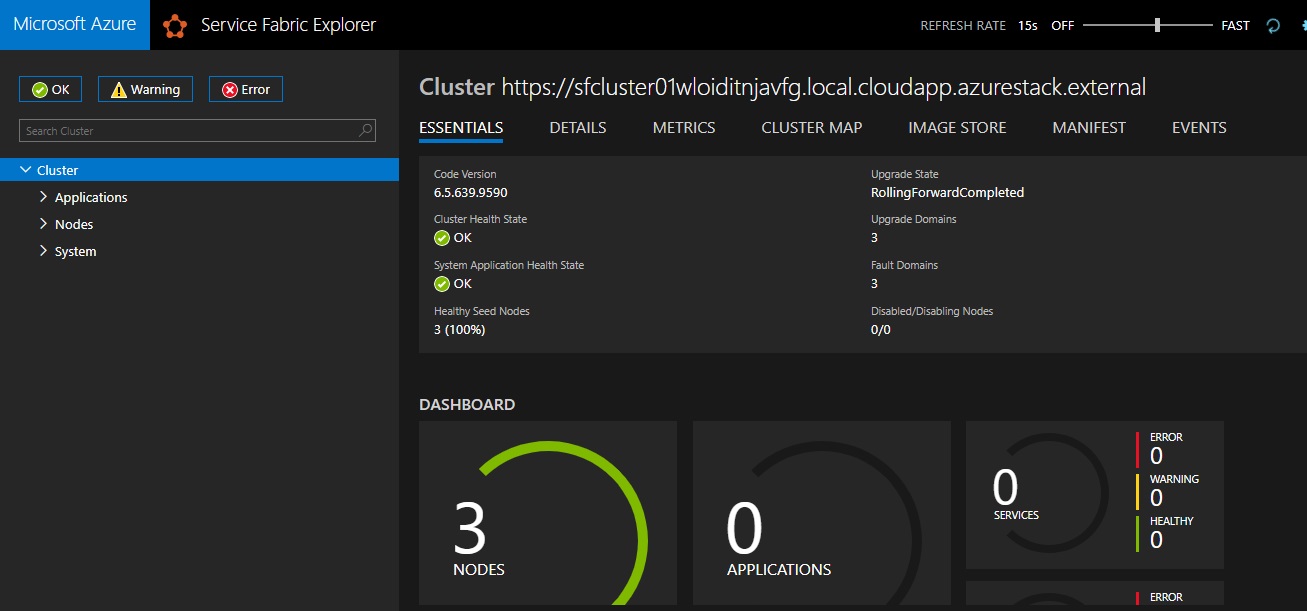
Task: Toggle the OK health filter
Action: click(x=51, y=89)
